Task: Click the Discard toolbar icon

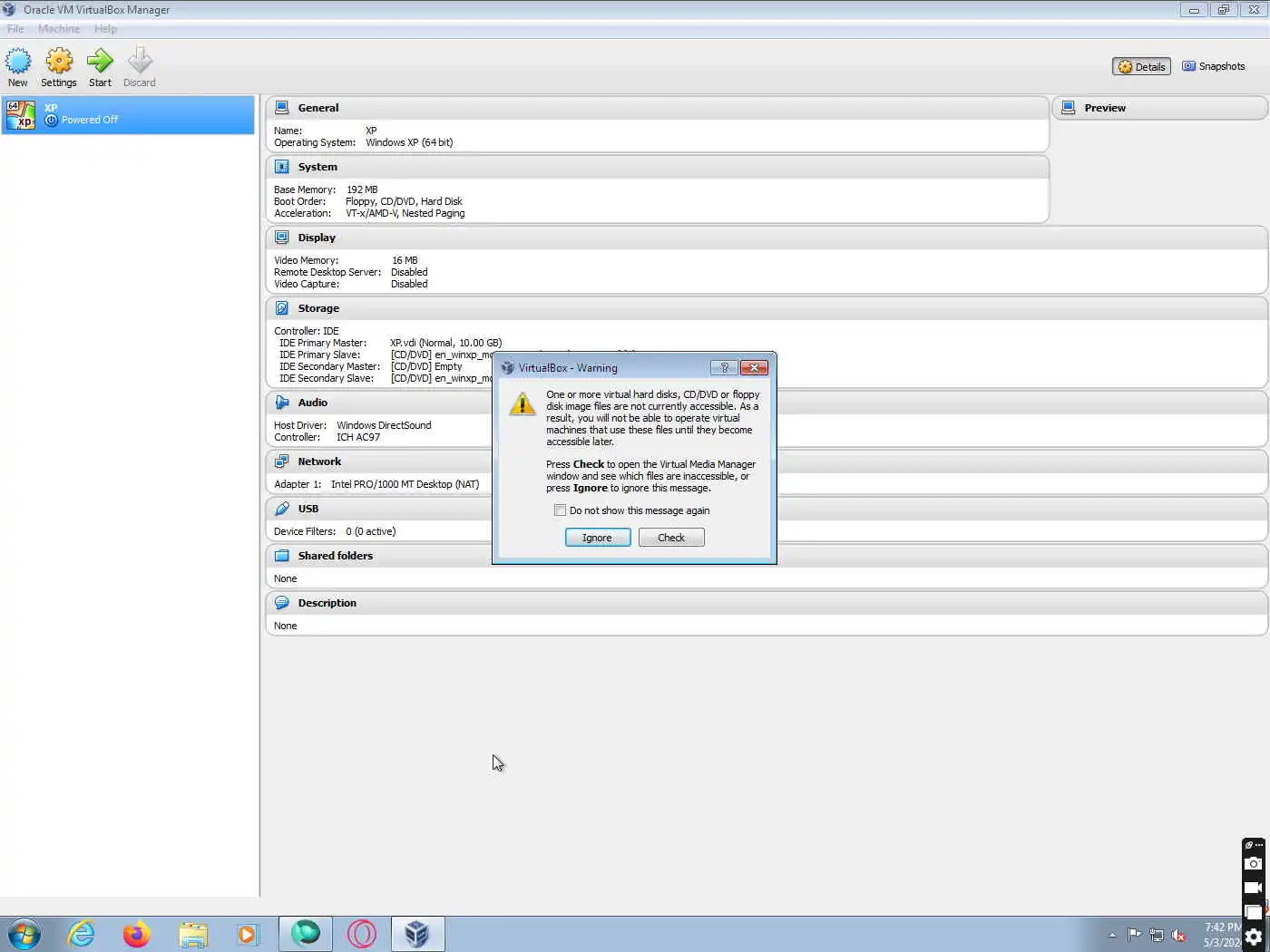Action: click(x=140, y=62)
